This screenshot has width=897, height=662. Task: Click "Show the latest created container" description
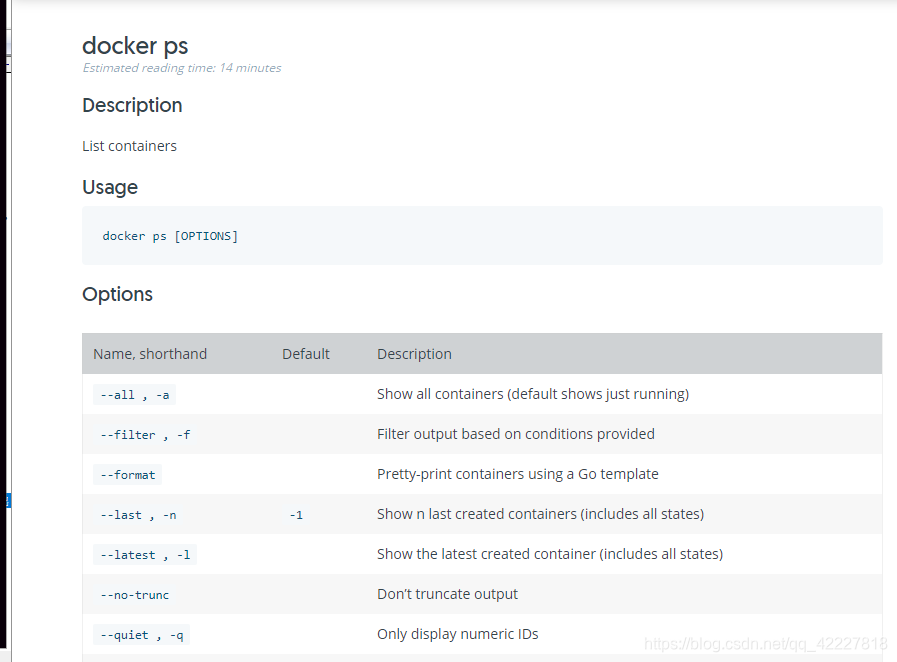pyautogui.click(x=550, y=554)
